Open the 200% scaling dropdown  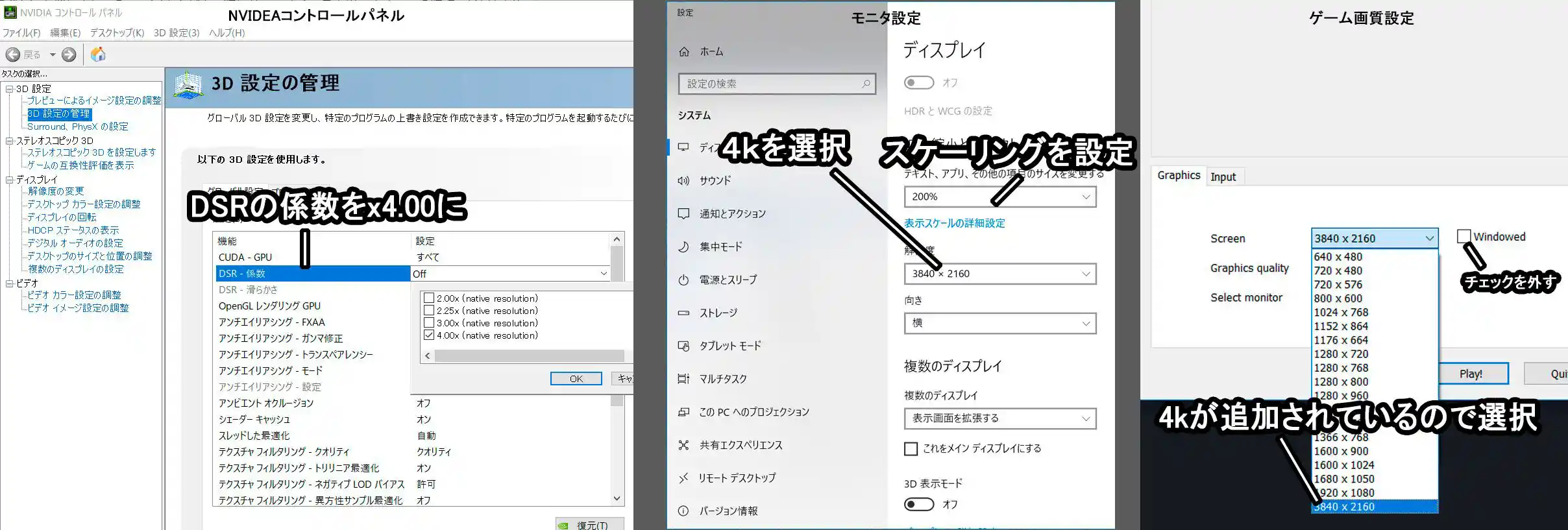999,197
